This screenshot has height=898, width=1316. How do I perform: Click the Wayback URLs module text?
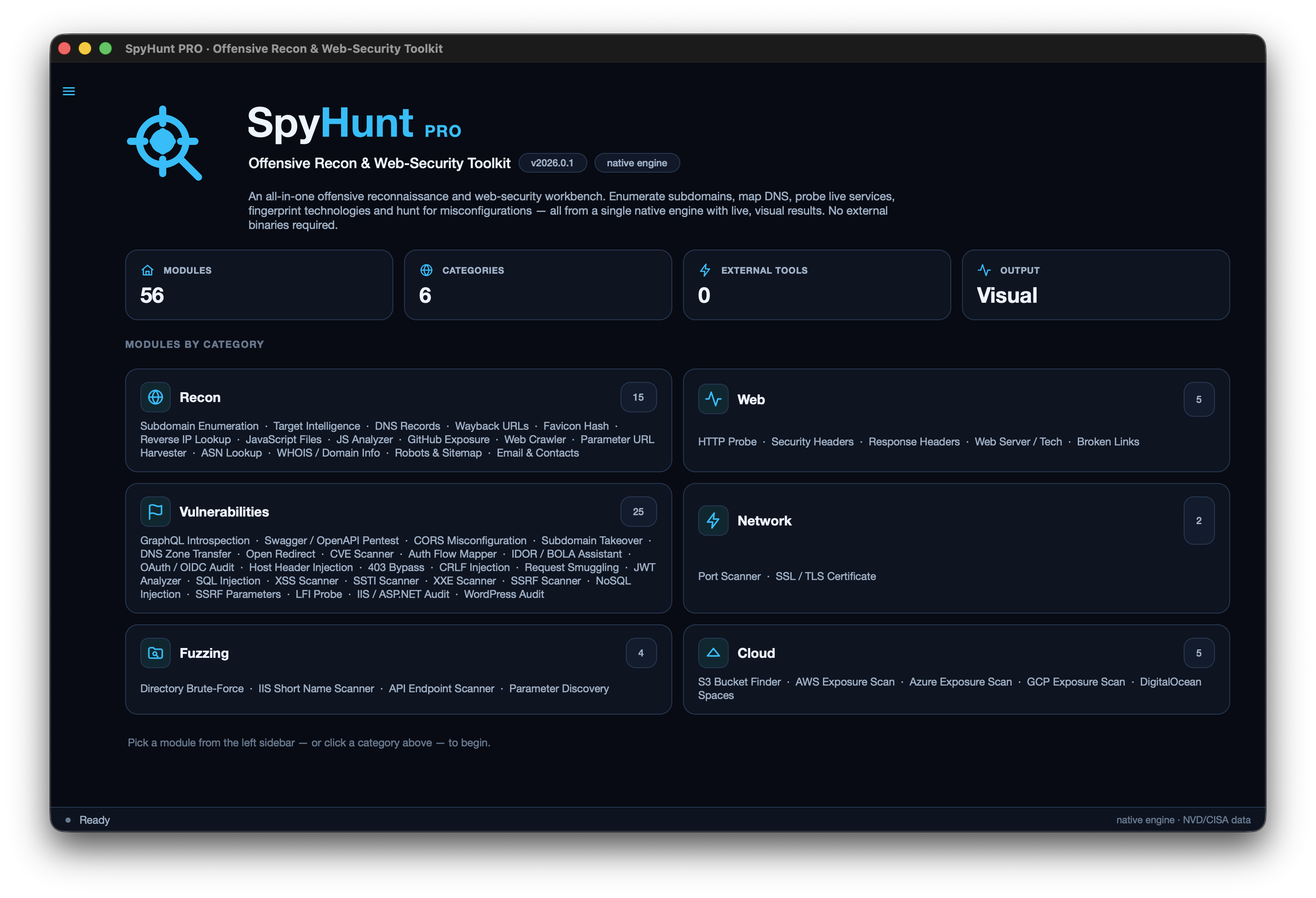click(x=492, y=426)
